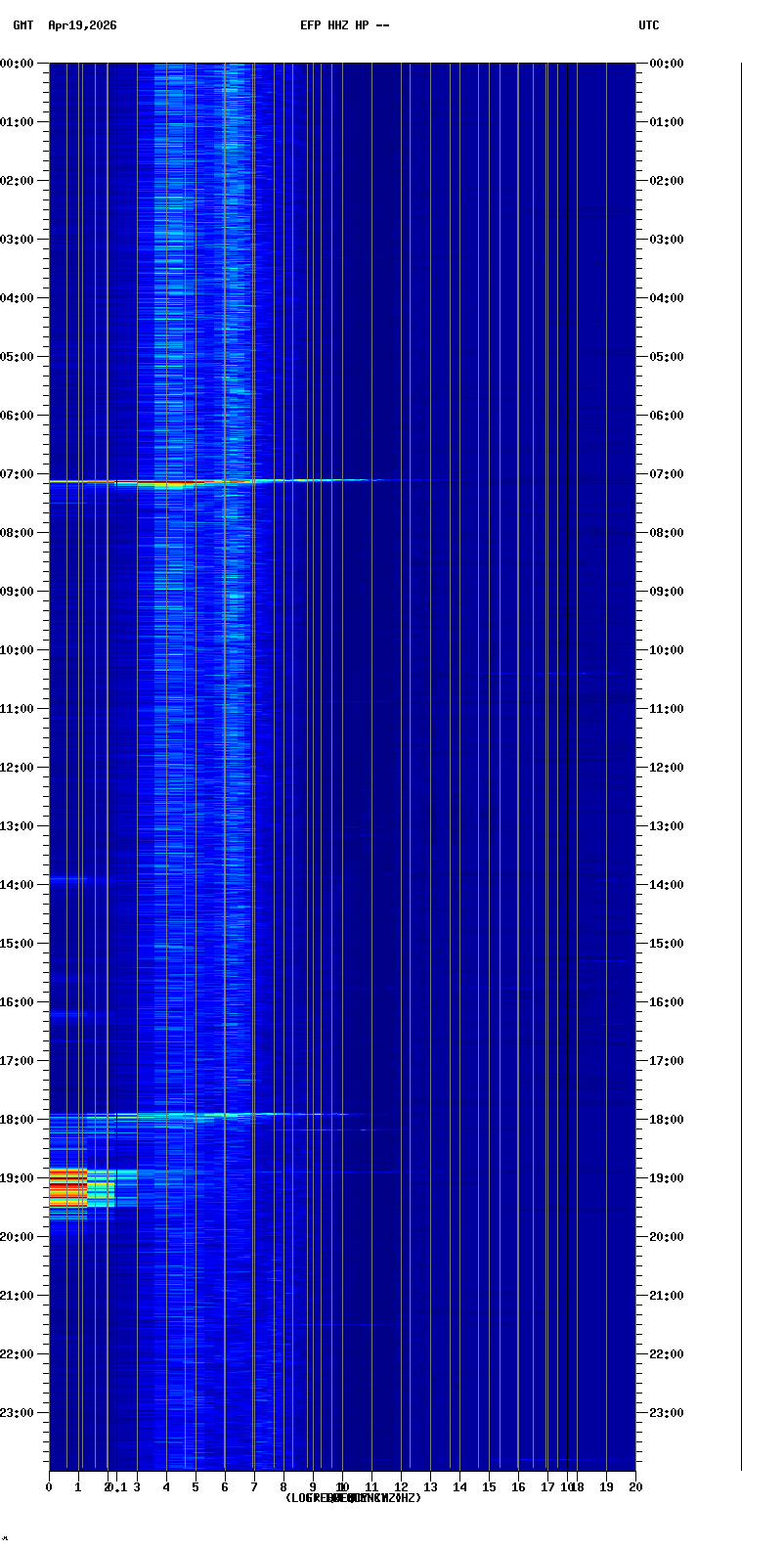The height and width of the screenshot is (1549, 784).
Task: Select the 03:00 mark on the UTC axis
Action: point(666,240)
